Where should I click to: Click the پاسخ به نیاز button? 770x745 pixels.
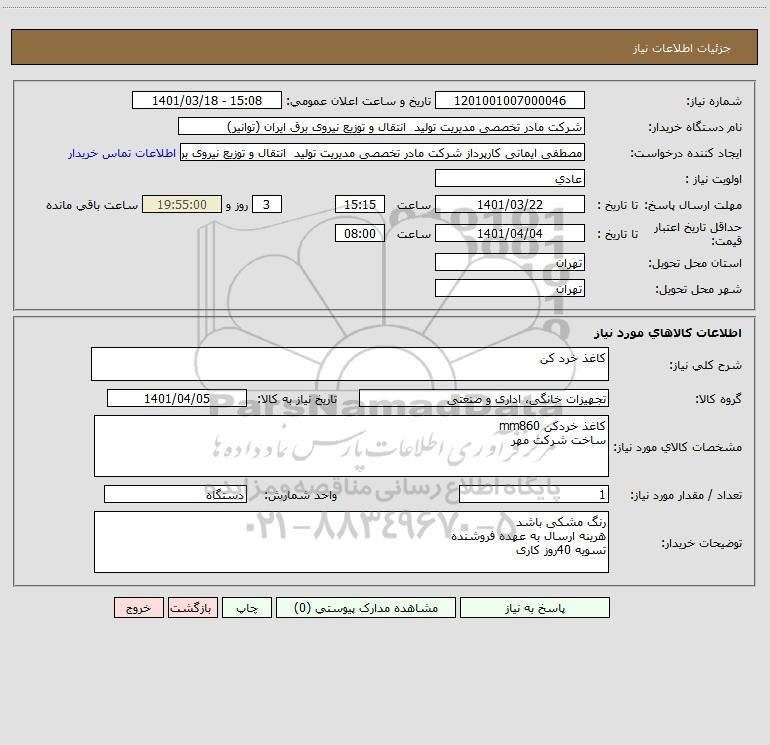[x=535, y=608]
